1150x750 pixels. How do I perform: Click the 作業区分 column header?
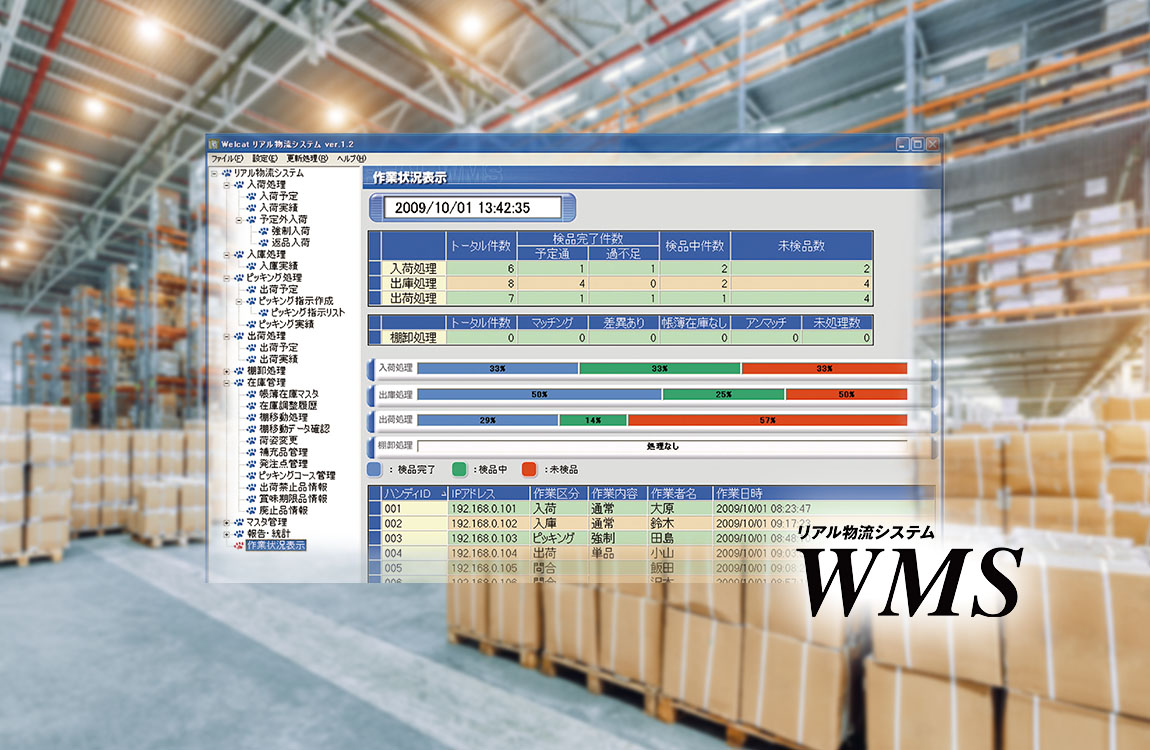coord(558,493)
